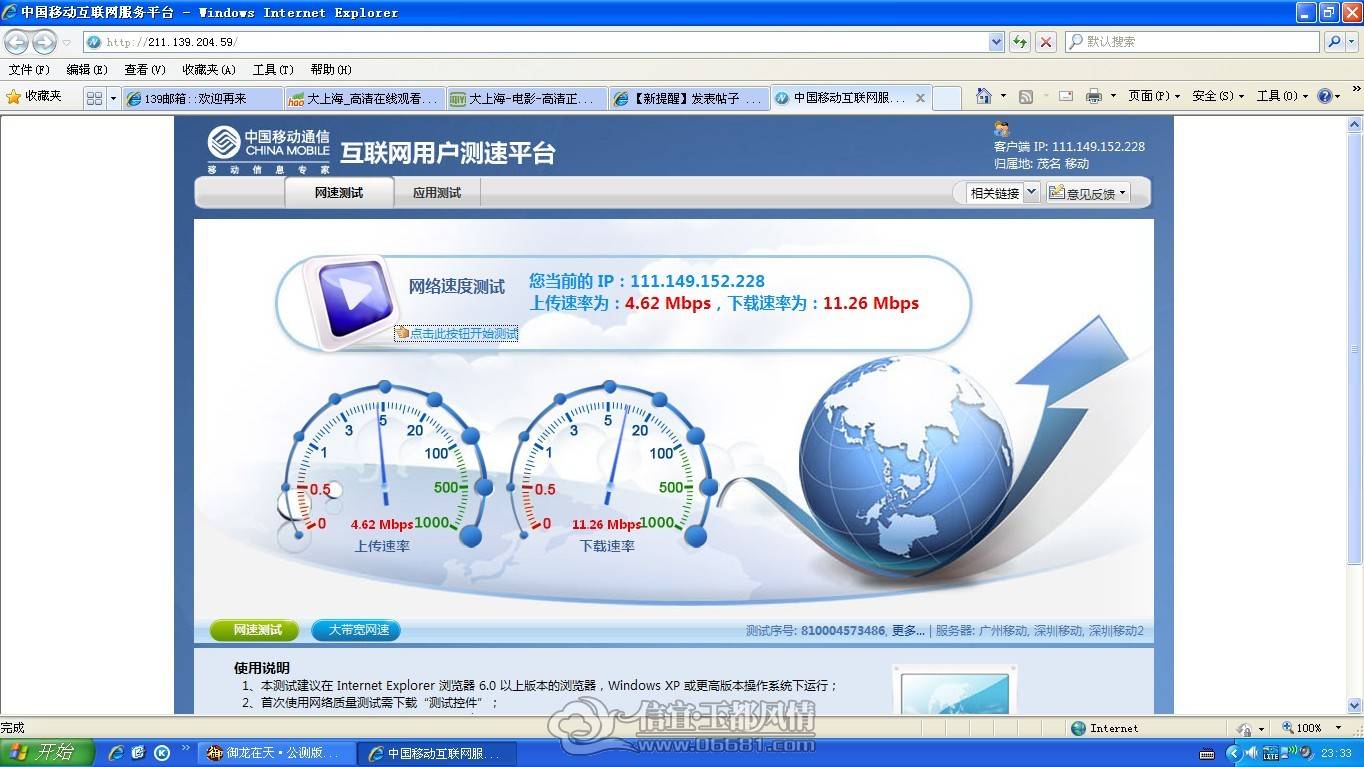The image size is (1364, 767).
Task: Open Favorites star button 收藏夹
Action: pos(35,96)
